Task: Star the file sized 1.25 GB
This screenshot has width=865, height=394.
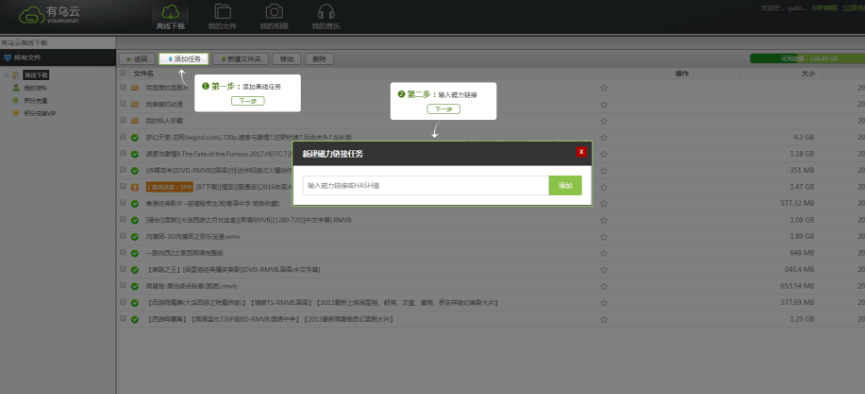Action: (604, 320)
